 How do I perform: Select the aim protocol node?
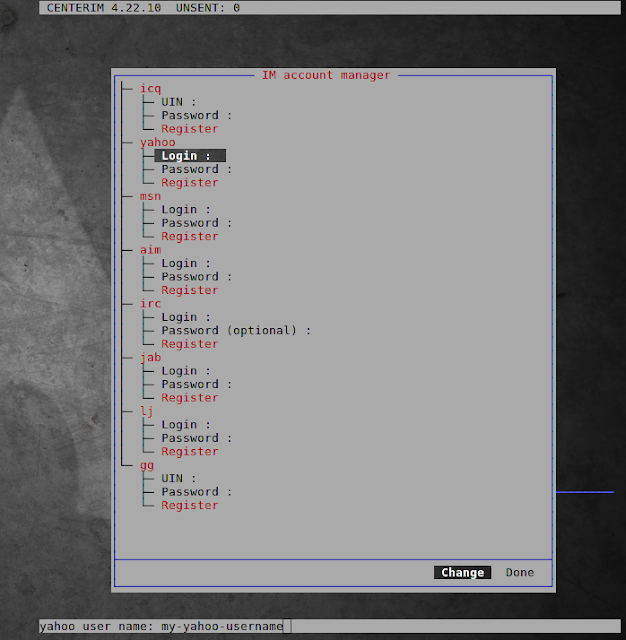(x=151, y=250)
